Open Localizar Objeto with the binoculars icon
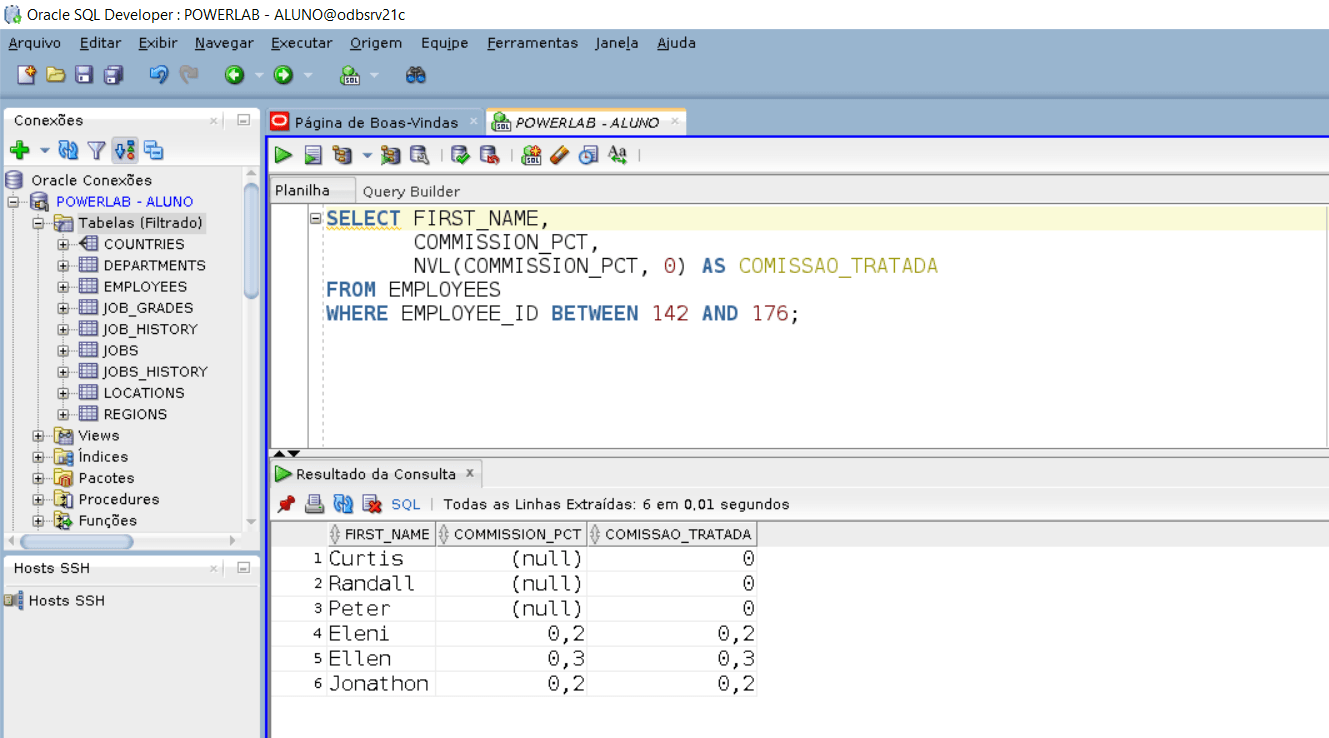The height and width of the screenshot is (738, 1329). pyautogui.click(x=415, y=74)
